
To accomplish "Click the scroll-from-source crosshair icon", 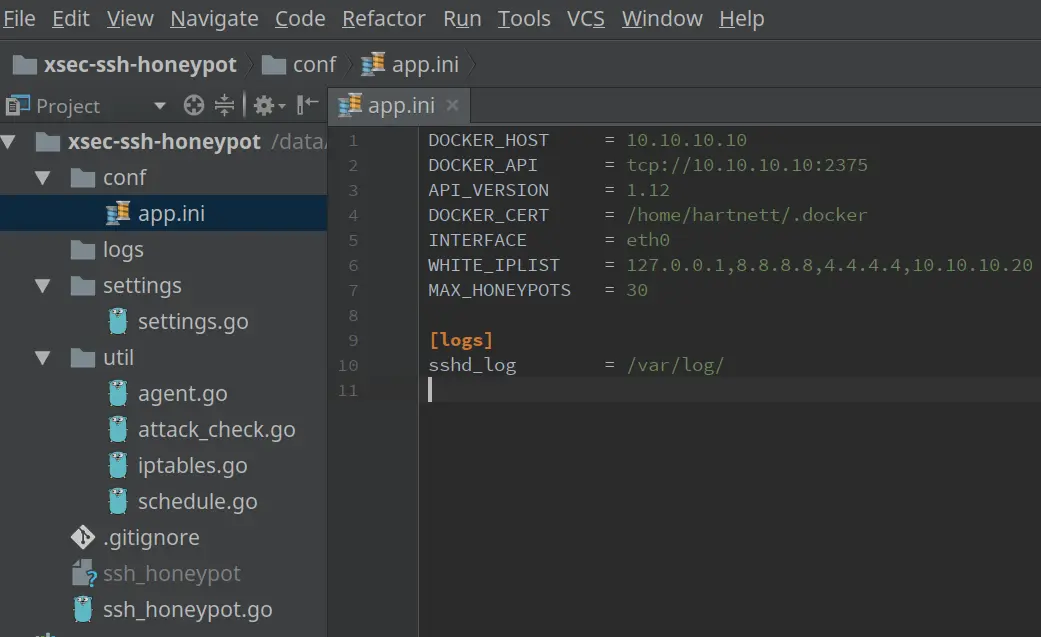I will click(193, 106).
